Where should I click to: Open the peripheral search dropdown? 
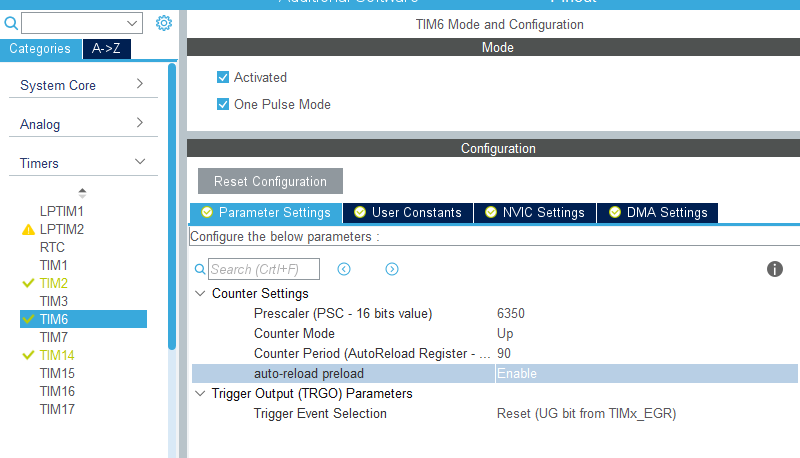[x=132, y=23]
